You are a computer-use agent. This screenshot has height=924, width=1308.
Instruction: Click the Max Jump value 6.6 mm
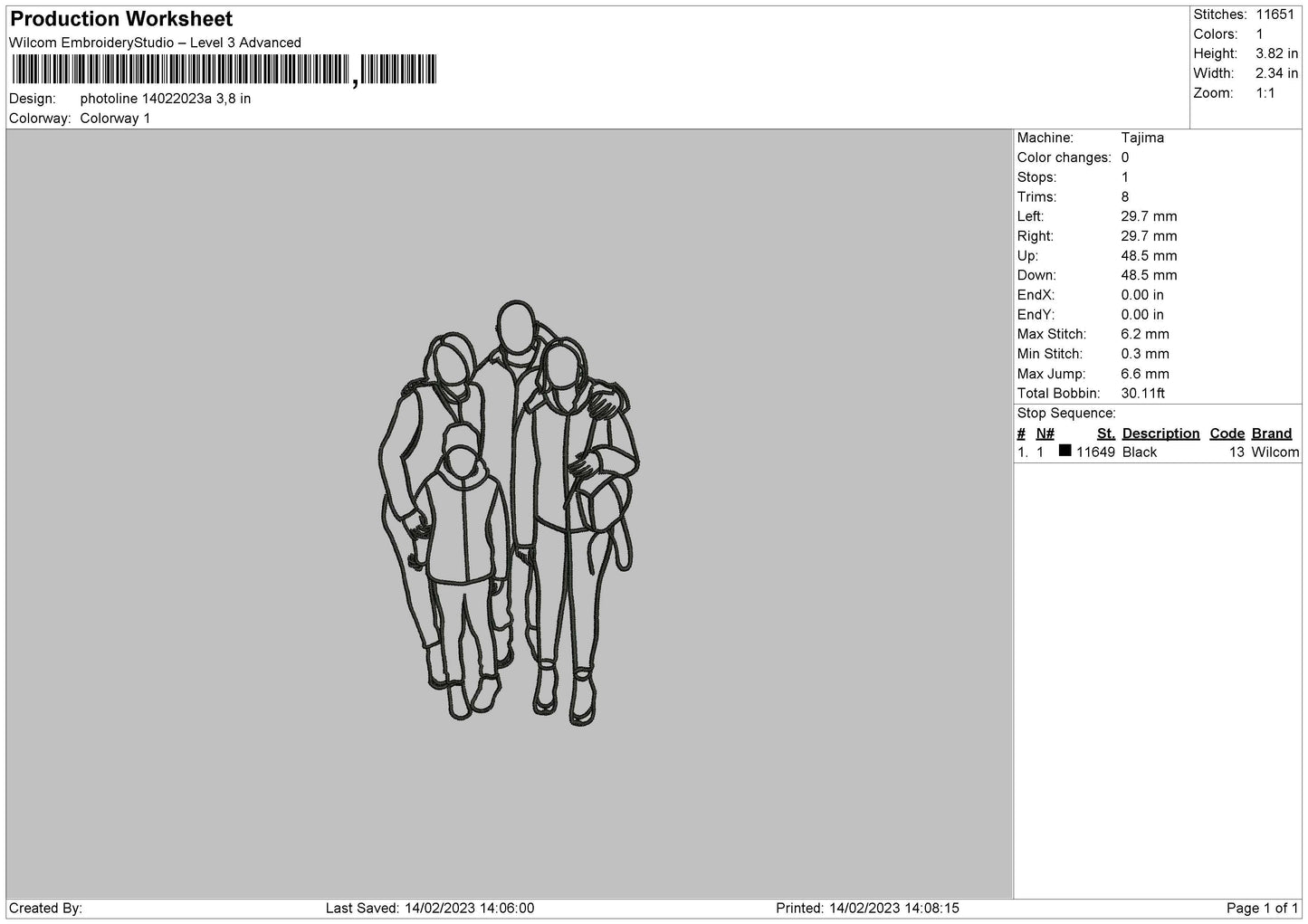[1145, 374]
